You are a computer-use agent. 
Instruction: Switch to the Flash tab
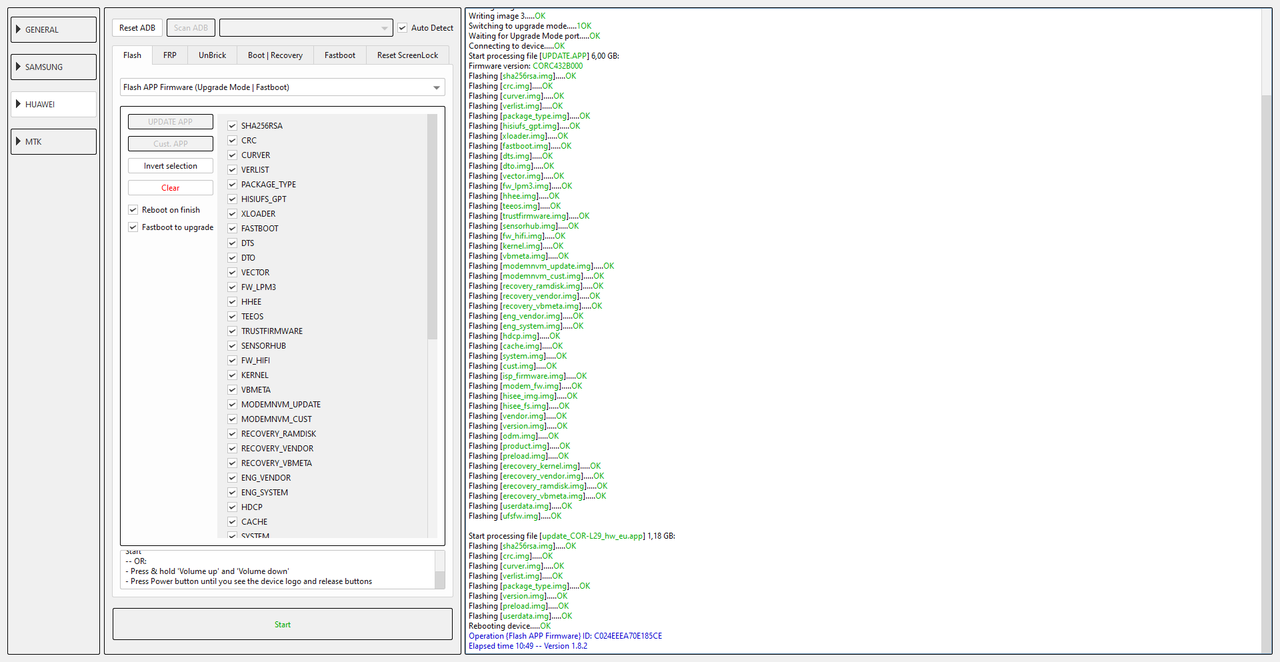[x=132, y=55]
